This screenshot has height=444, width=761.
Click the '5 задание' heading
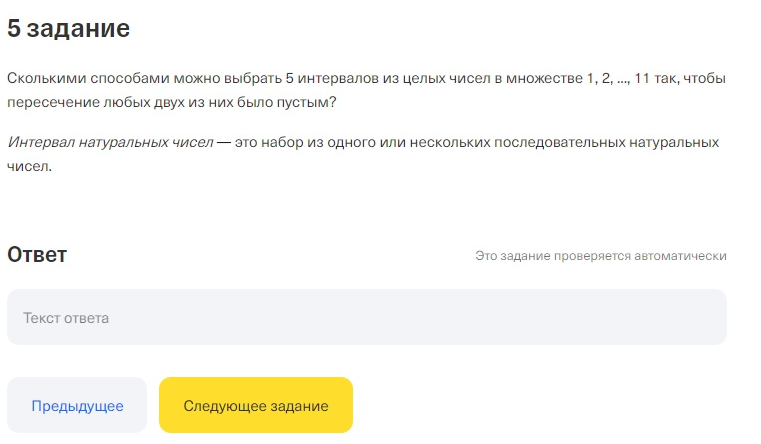coord(69,28)
